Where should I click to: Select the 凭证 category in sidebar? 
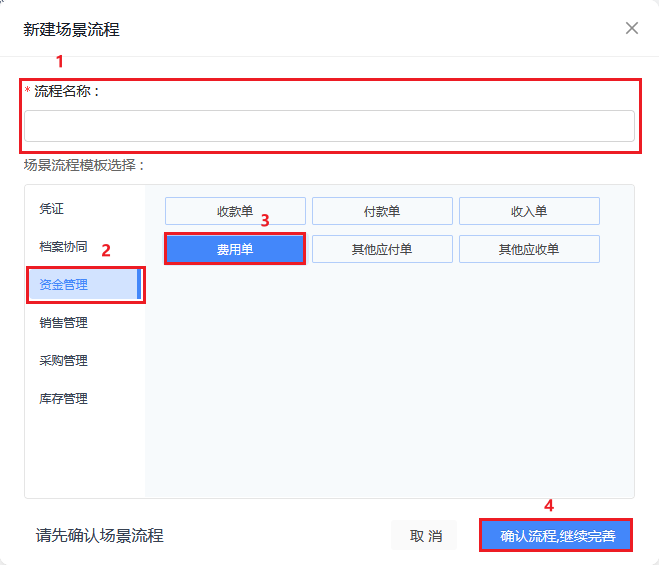click(51, 209)
